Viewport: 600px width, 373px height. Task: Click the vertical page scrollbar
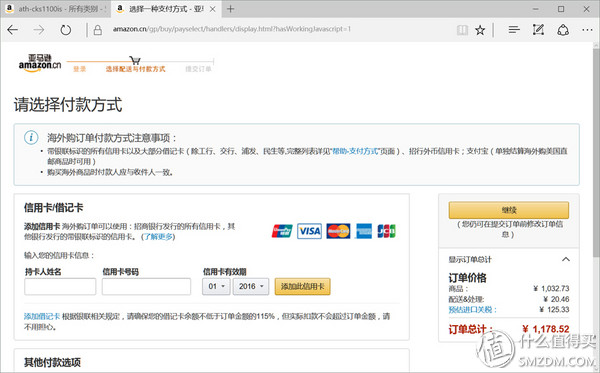[596, 153]
